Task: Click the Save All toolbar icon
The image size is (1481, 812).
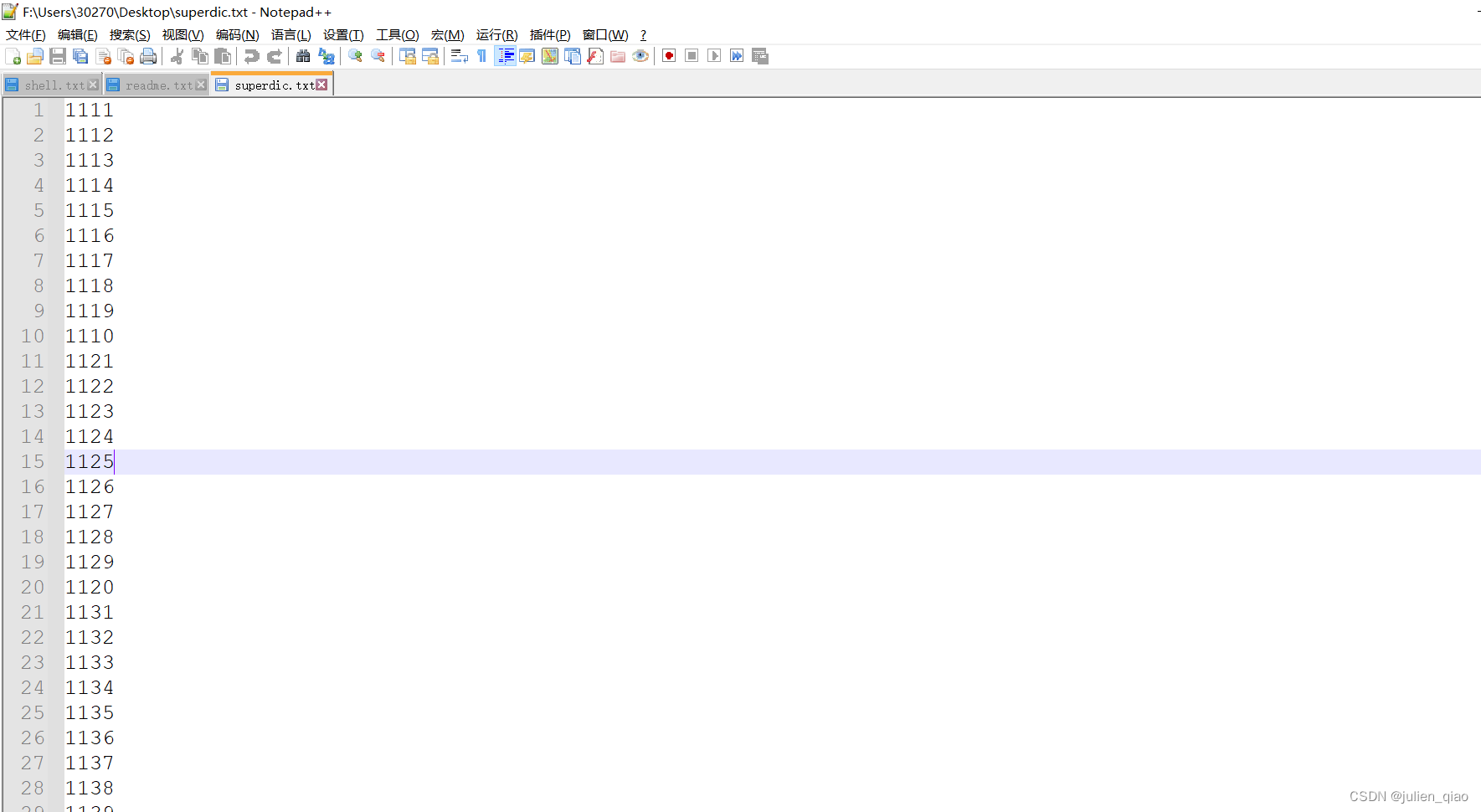Action: click(x=80, y=56)
